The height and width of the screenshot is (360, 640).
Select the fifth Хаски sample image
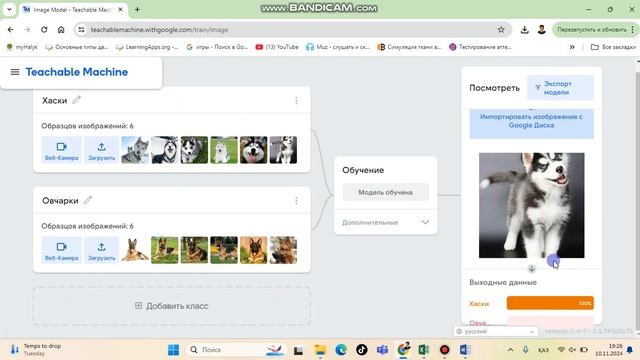click(253, 150)
